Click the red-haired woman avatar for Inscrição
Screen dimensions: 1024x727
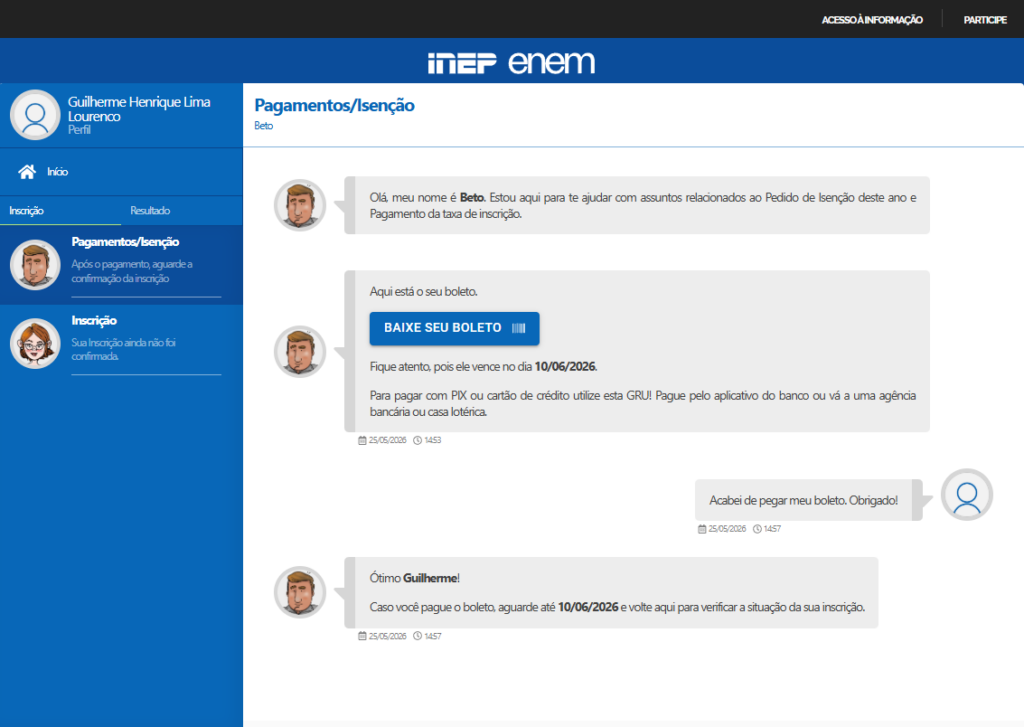tap(35, 343)
